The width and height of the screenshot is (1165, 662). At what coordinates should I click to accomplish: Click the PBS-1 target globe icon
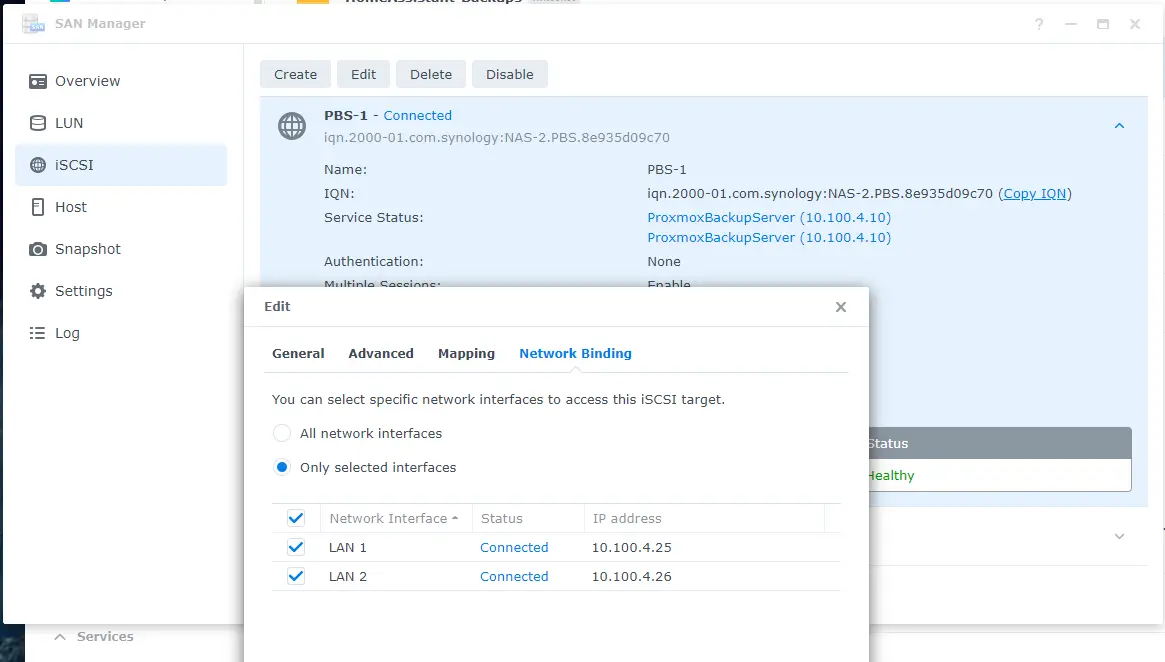[292, 126]
